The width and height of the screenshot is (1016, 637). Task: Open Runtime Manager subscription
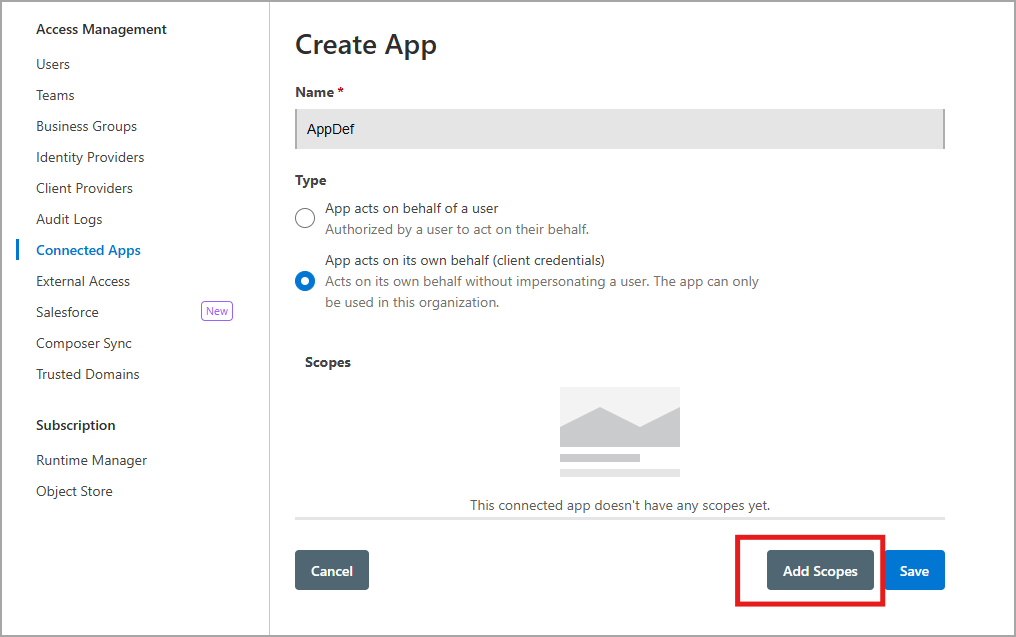pyautogui.click(x=91, y=460)
